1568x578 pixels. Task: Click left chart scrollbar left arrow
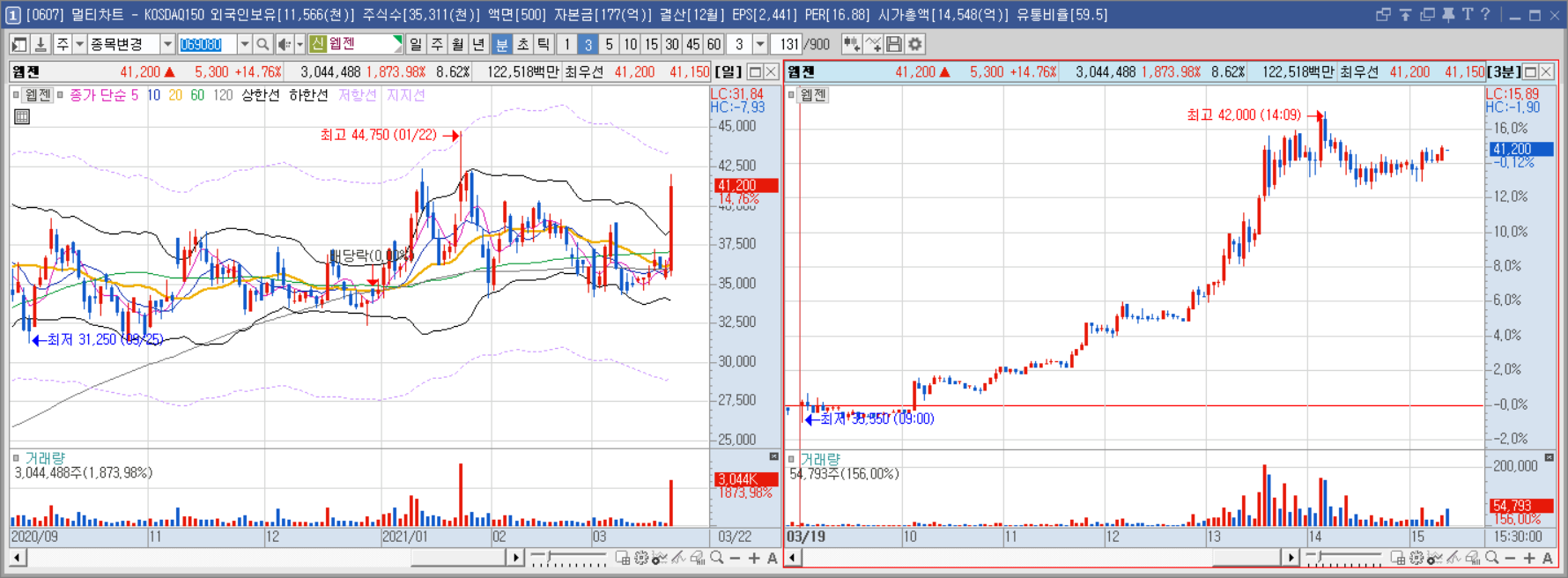[x=18, y=558]
